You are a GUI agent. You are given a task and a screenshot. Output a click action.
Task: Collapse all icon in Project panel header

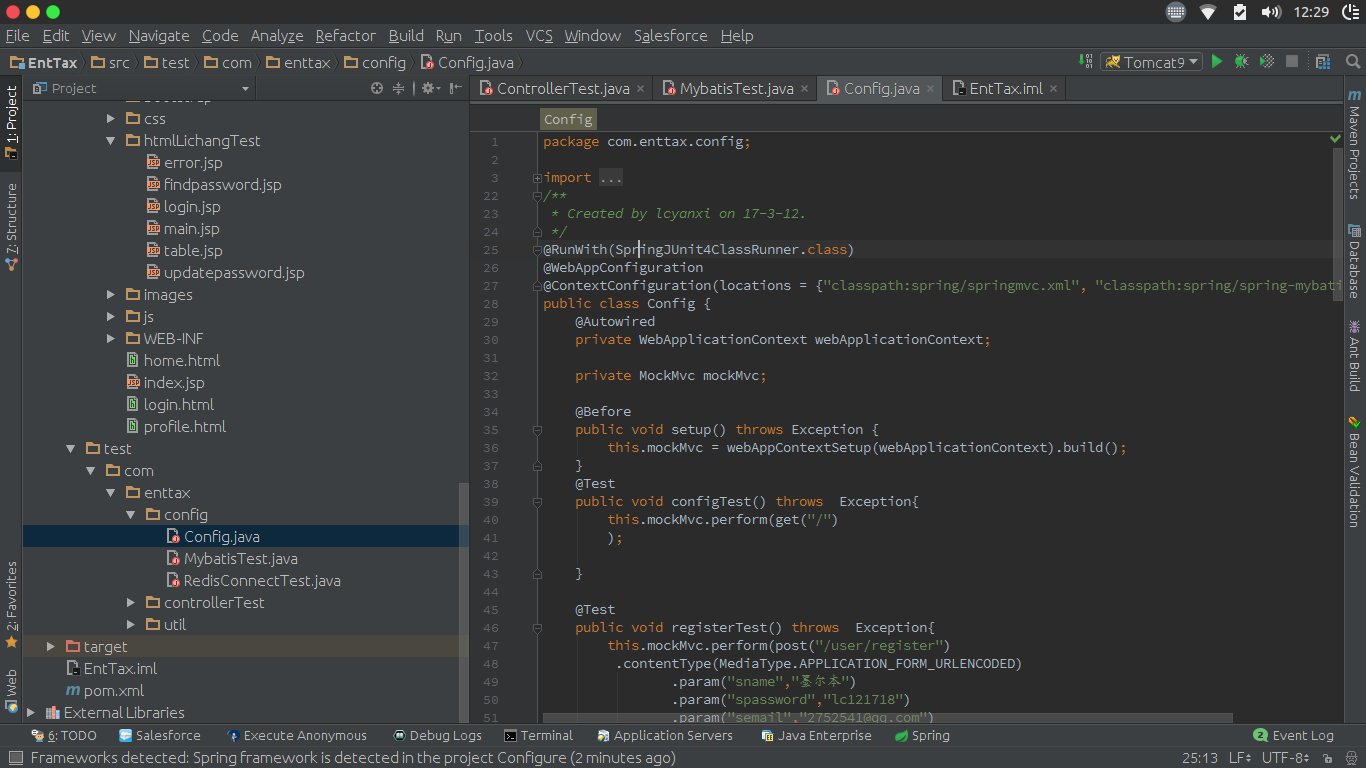(x=398, y=88)
